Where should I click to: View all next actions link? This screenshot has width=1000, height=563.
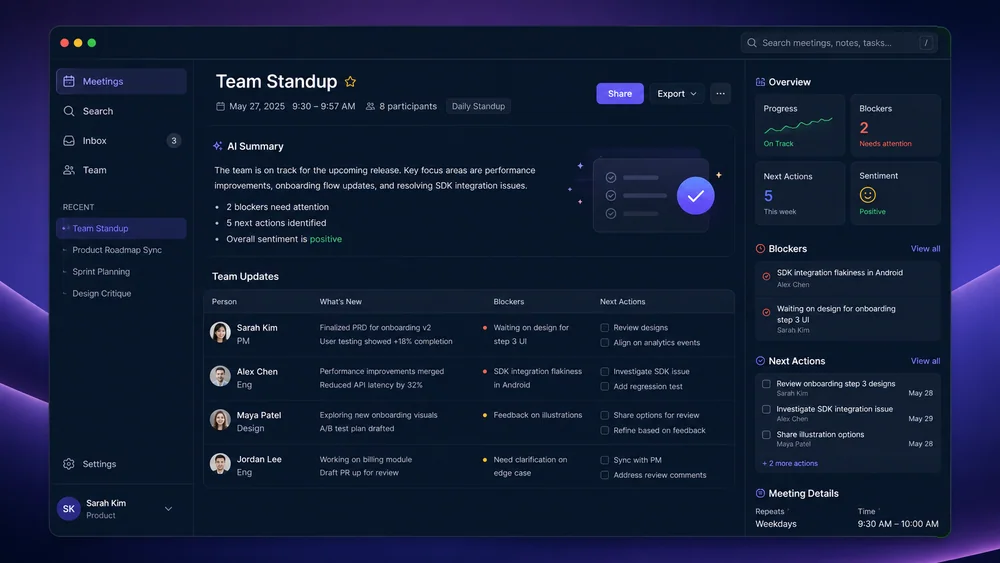[x=925, y=361]
